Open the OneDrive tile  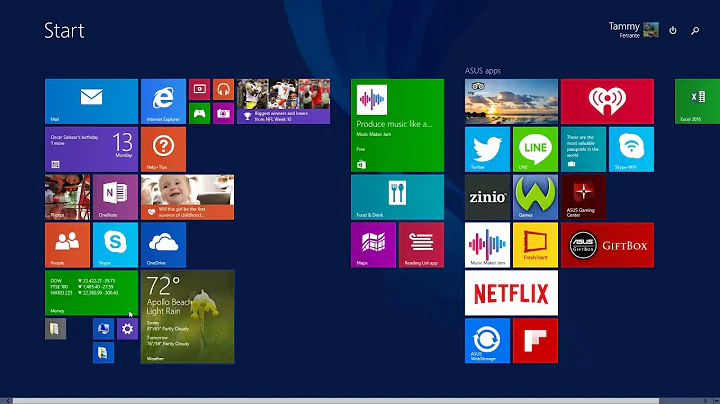click(x=163, y=245)
